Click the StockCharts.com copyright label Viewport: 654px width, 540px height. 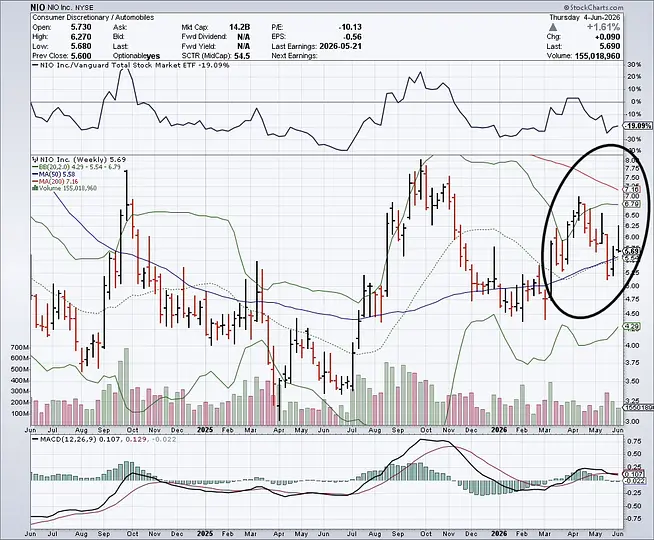click(x=593, y=8)
